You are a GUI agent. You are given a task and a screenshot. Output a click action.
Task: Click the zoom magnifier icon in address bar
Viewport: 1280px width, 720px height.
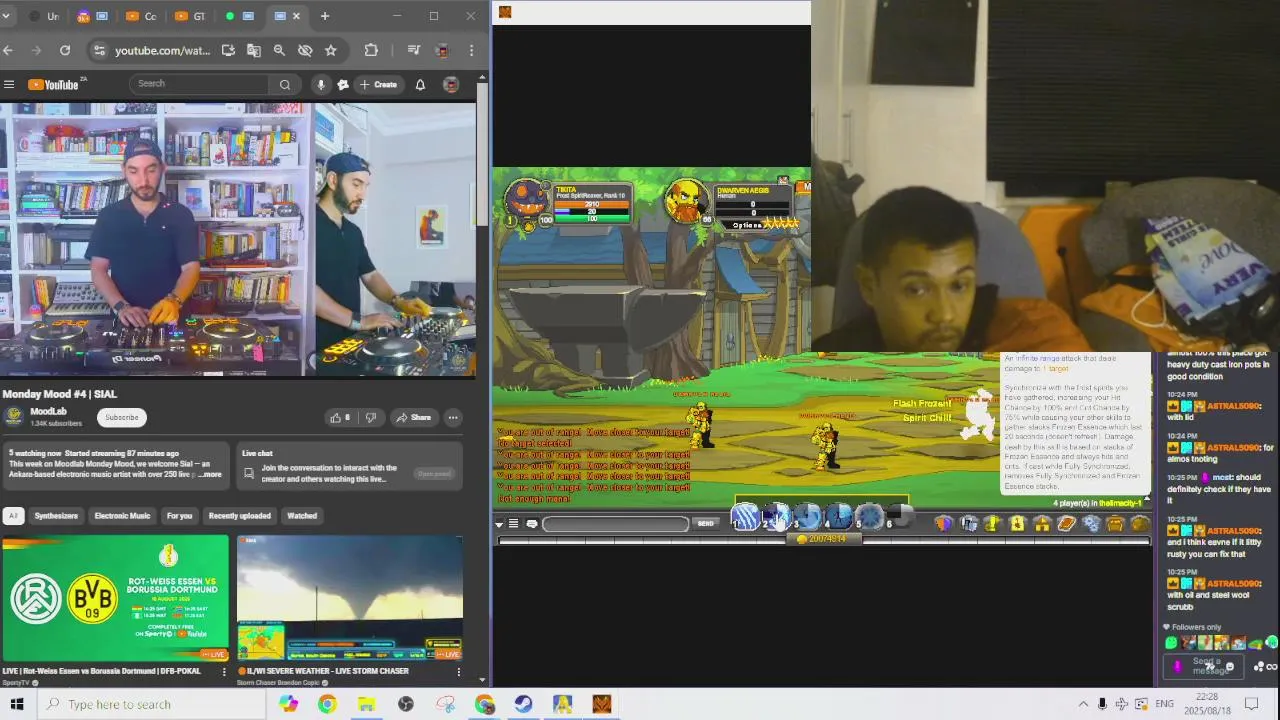(279, 50)
